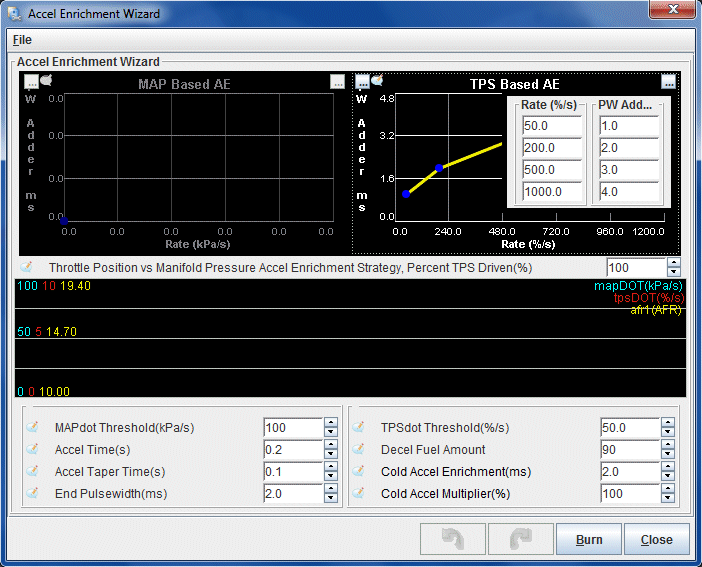Click help icon beside Throttle Position strategy
Image resolution: width=702 pixels, height=567 pixels.
[27, 268]
